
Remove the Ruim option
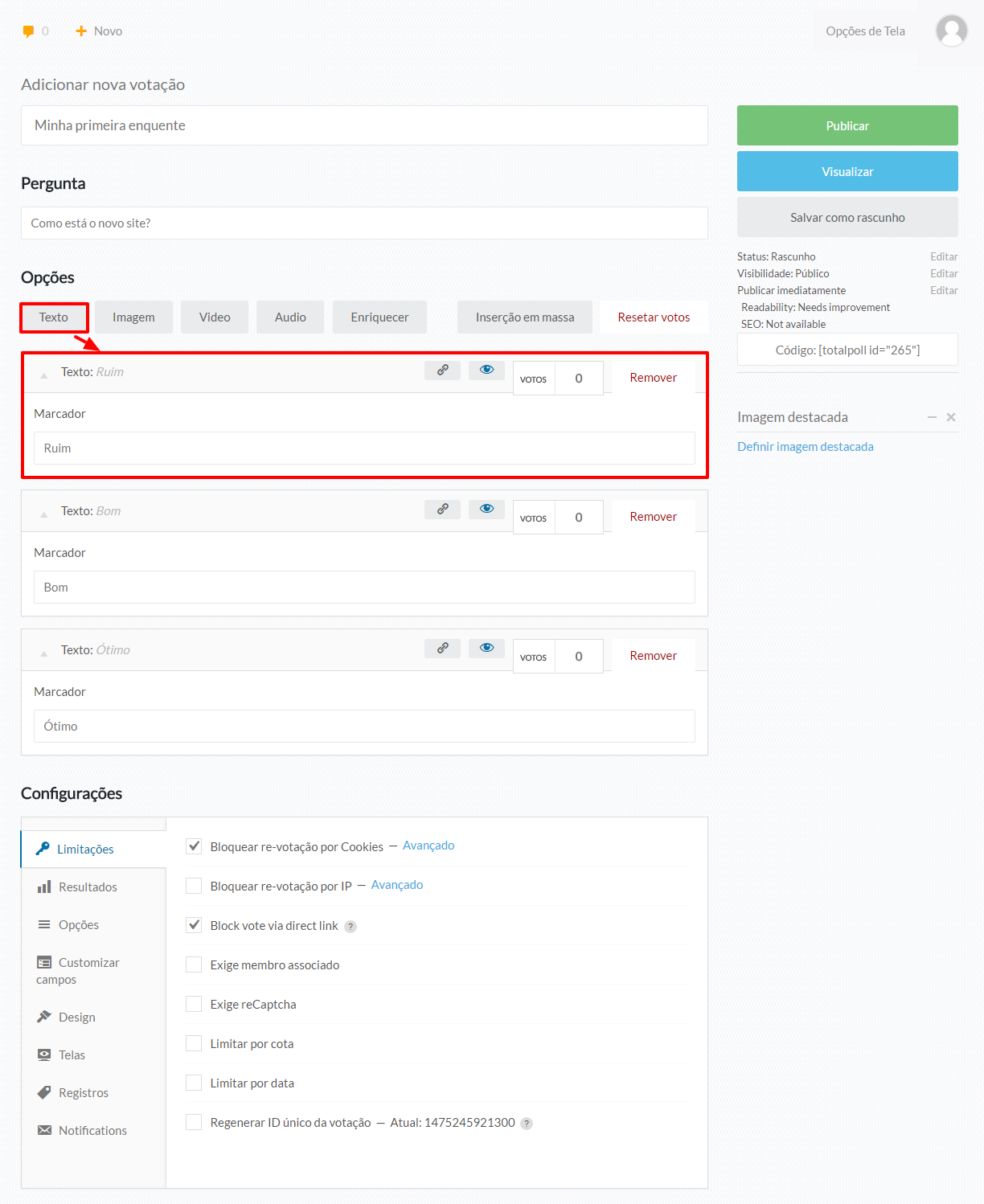pos(653,378)
